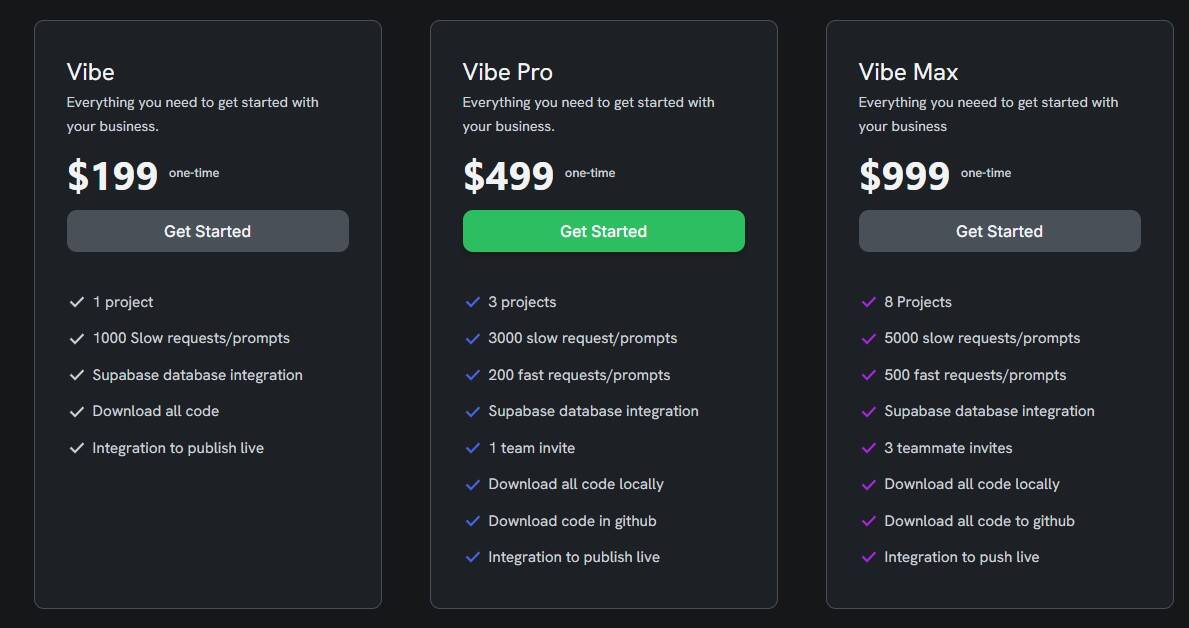
Task: Select the checkmark next to 'Supabase database integration' on Vibe
Action: (76, 374)
